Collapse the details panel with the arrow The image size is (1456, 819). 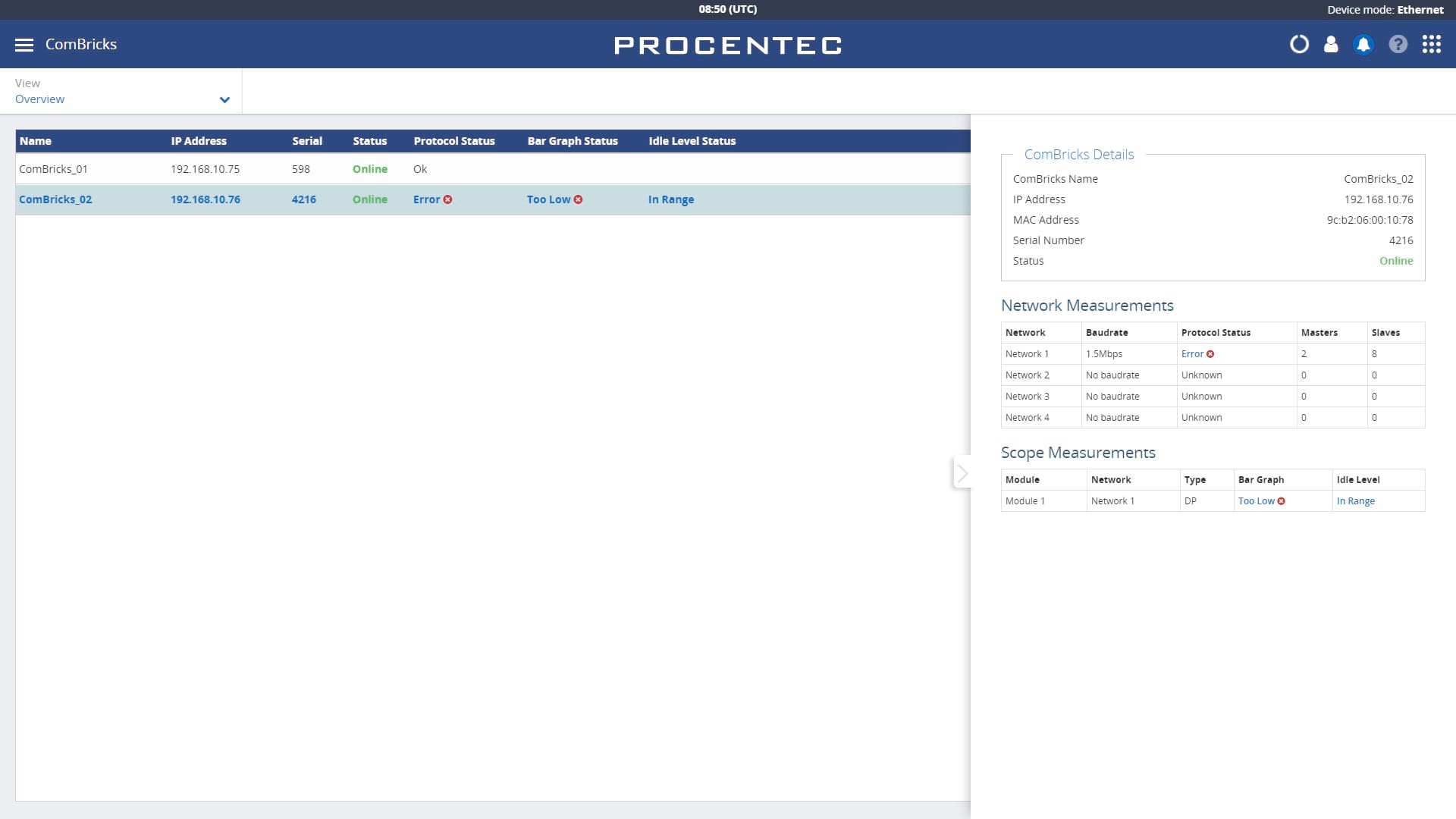(962, 473)
